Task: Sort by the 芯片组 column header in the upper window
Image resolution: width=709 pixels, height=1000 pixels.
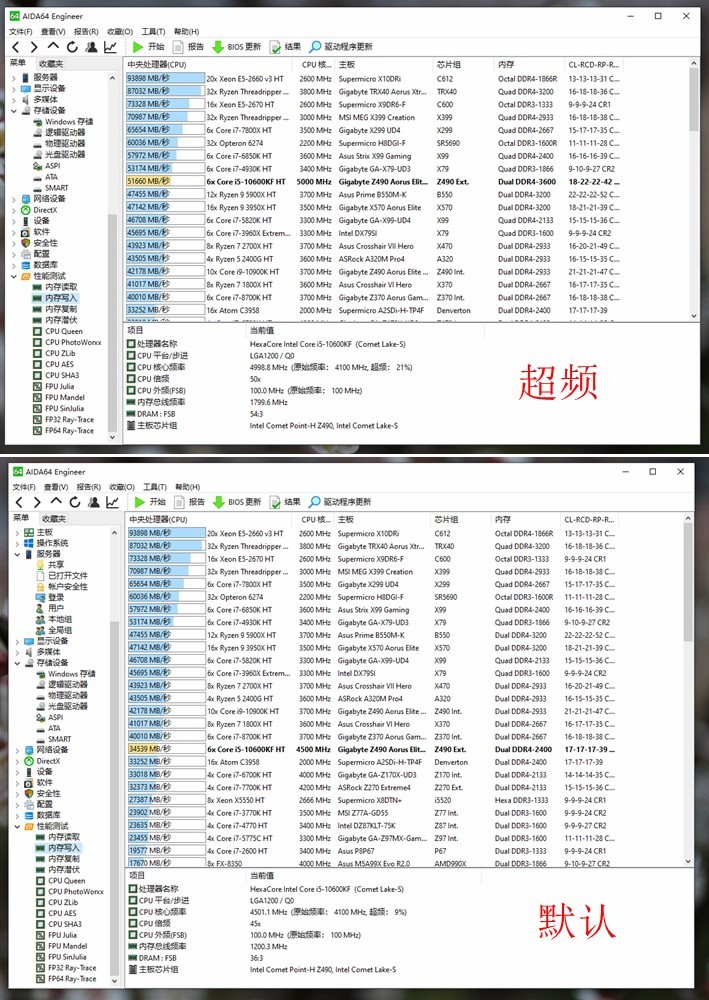Action: (x=463, y=64)
